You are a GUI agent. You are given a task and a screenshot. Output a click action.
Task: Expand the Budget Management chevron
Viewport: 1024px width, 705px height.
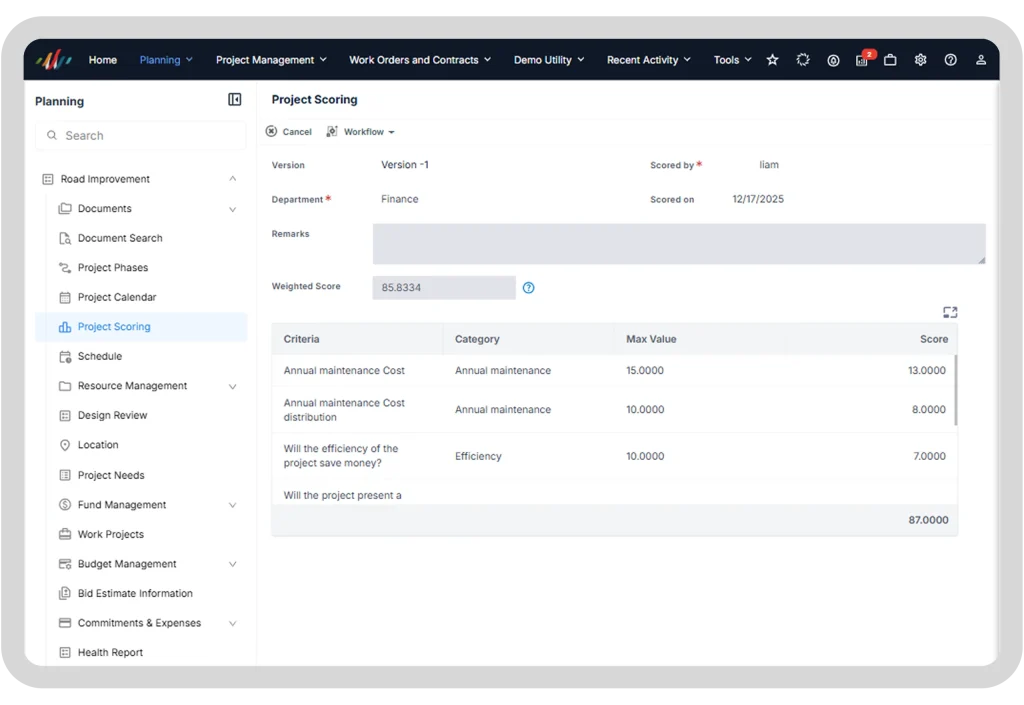tap(232, 564)
